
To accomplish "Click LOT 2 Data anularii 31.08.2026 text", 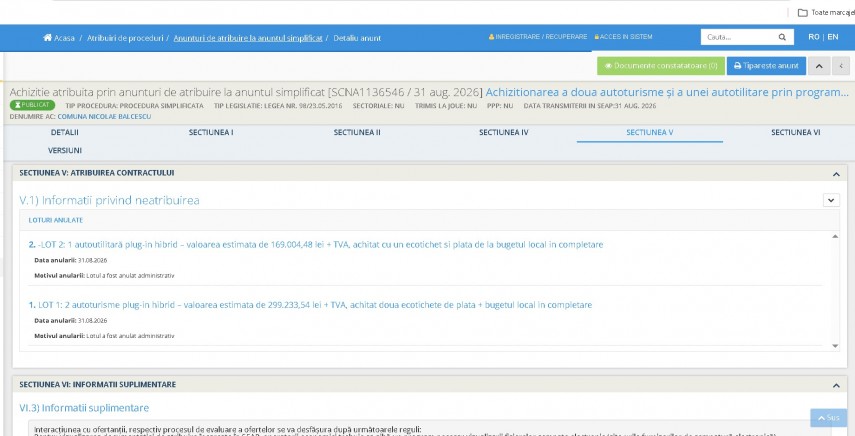I will 70,261.
